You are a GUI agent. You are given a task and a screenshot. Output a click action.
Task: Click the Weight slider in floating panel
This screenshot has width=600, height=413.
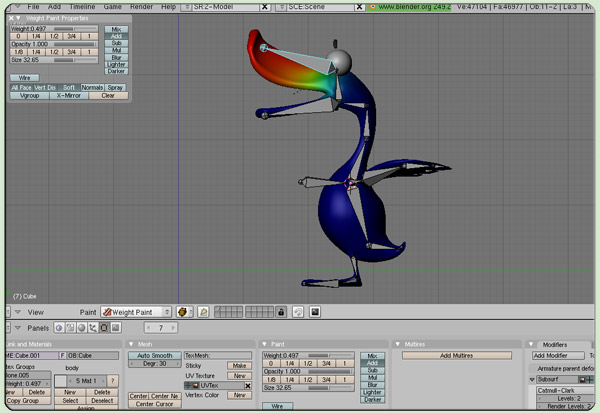click(54, 29)
